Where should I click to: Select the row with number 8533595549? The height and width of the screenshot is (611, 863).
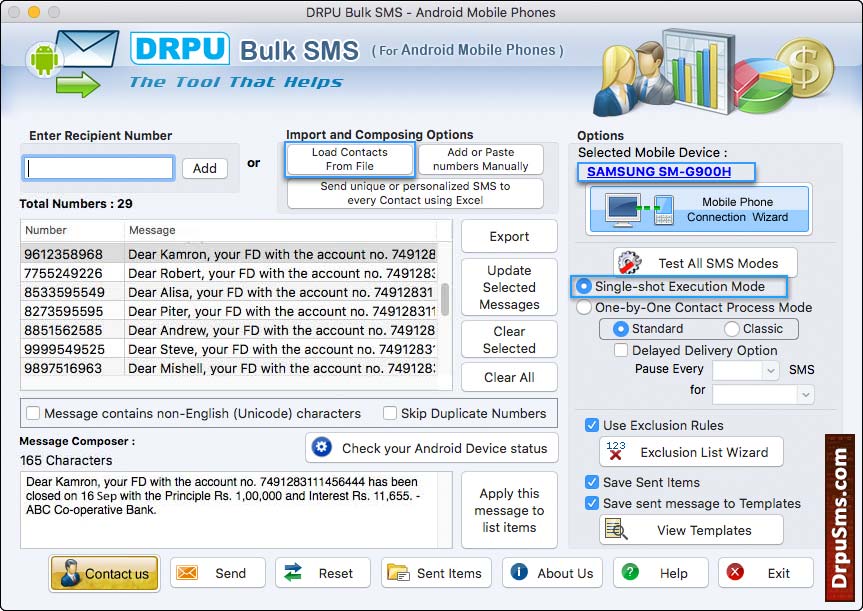[229, 292]
